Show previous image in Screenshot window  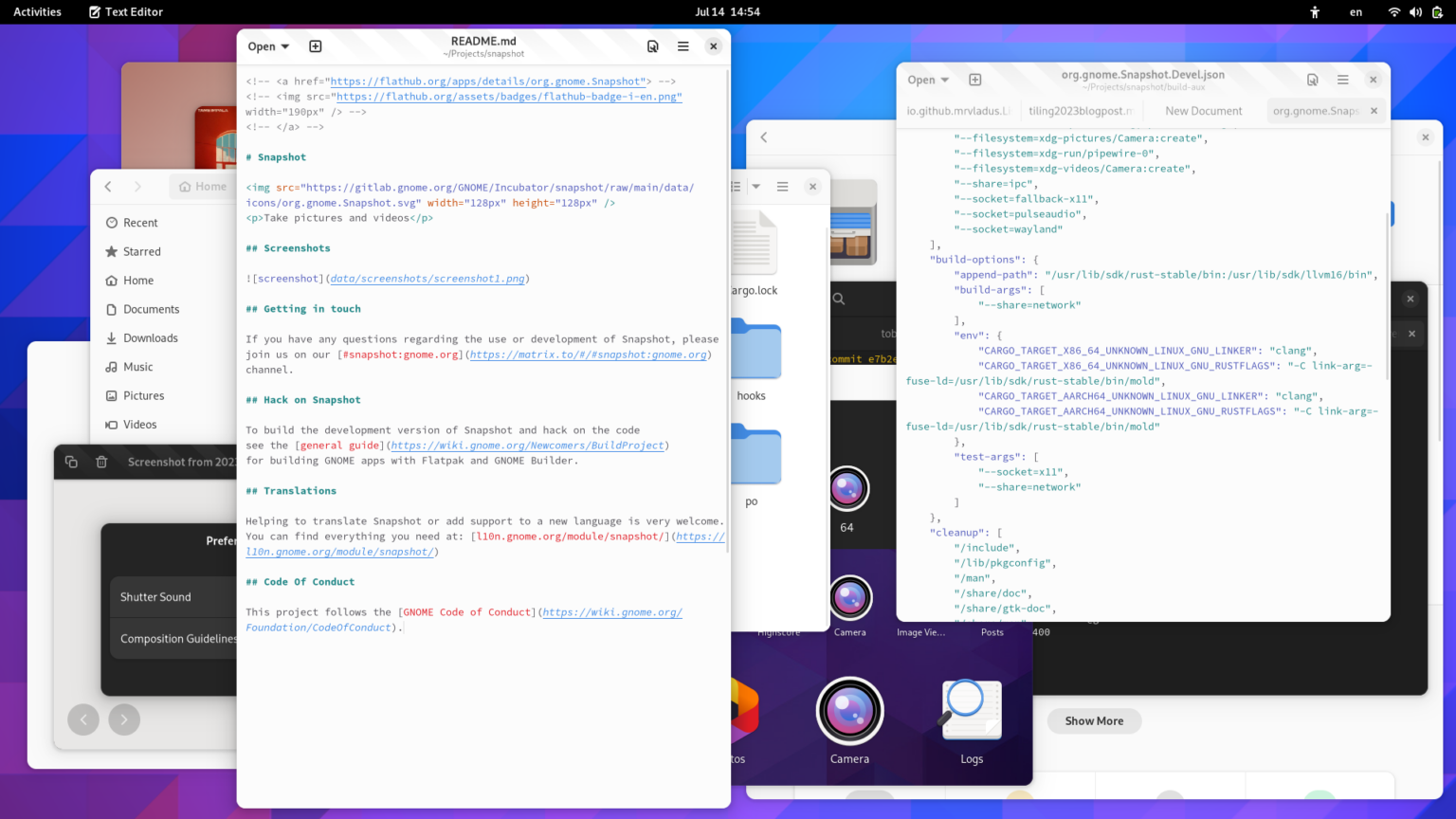(83, 719)
